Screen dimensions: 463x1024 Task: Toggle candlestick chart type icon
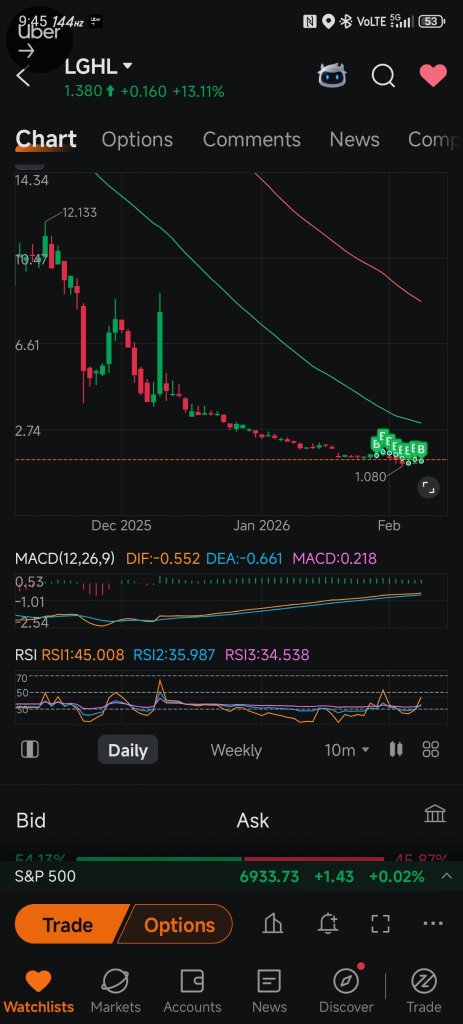[x=396, y=749]
